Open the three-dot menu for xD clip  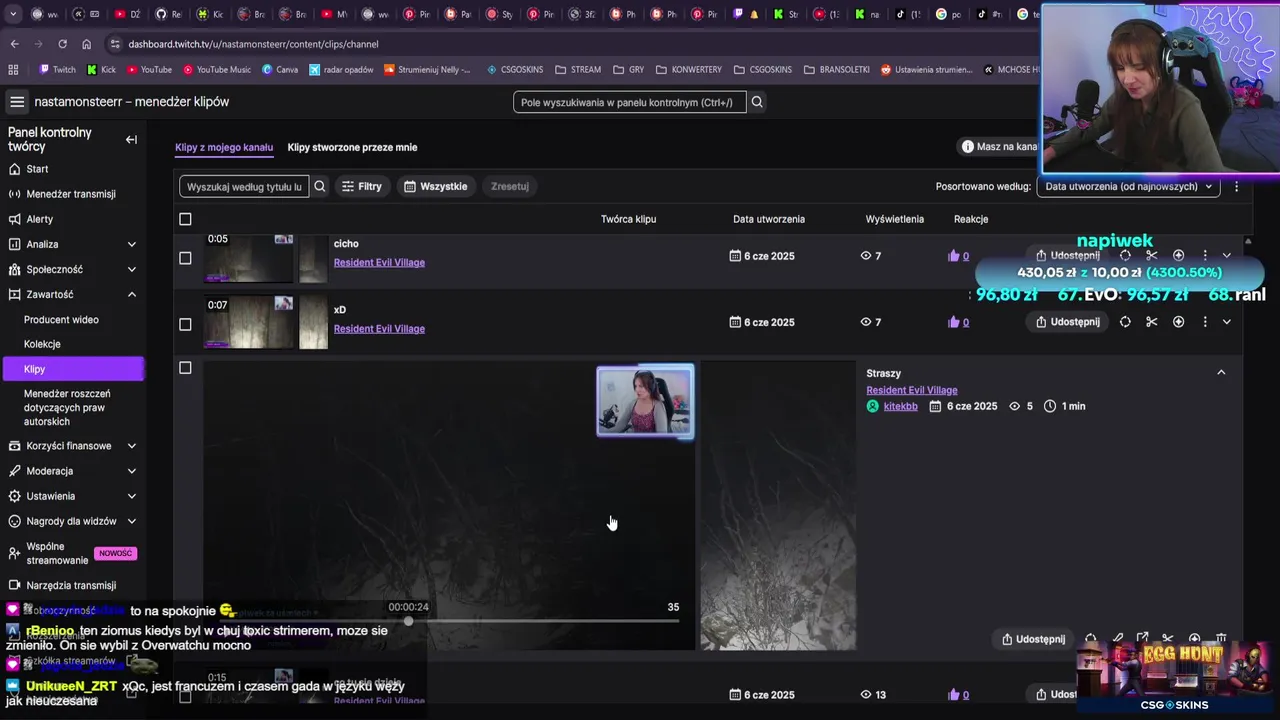(x=1205, y=322)
